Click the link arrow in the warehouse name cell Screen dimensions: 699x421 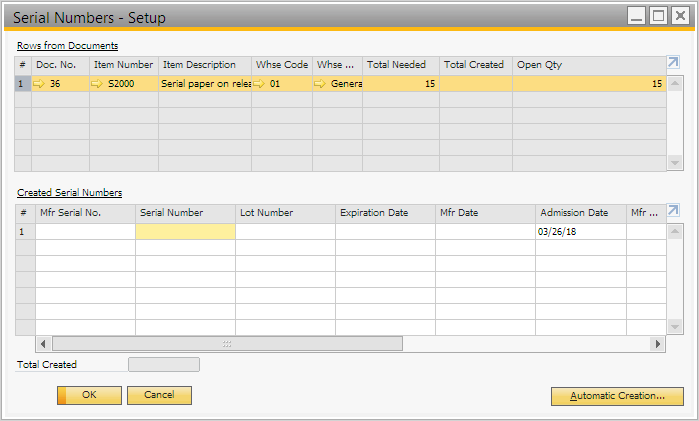[x=321, y=84]
